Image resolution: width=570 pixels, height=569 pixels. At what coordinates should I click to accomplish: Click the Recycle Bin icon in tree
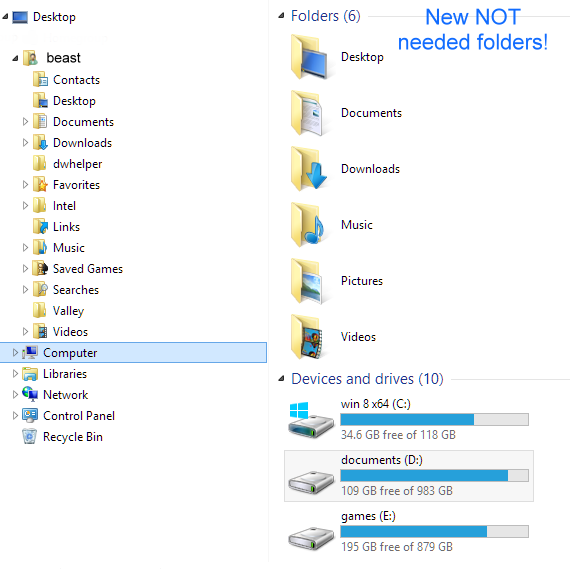pyautogui.click(x=29, y=436)
